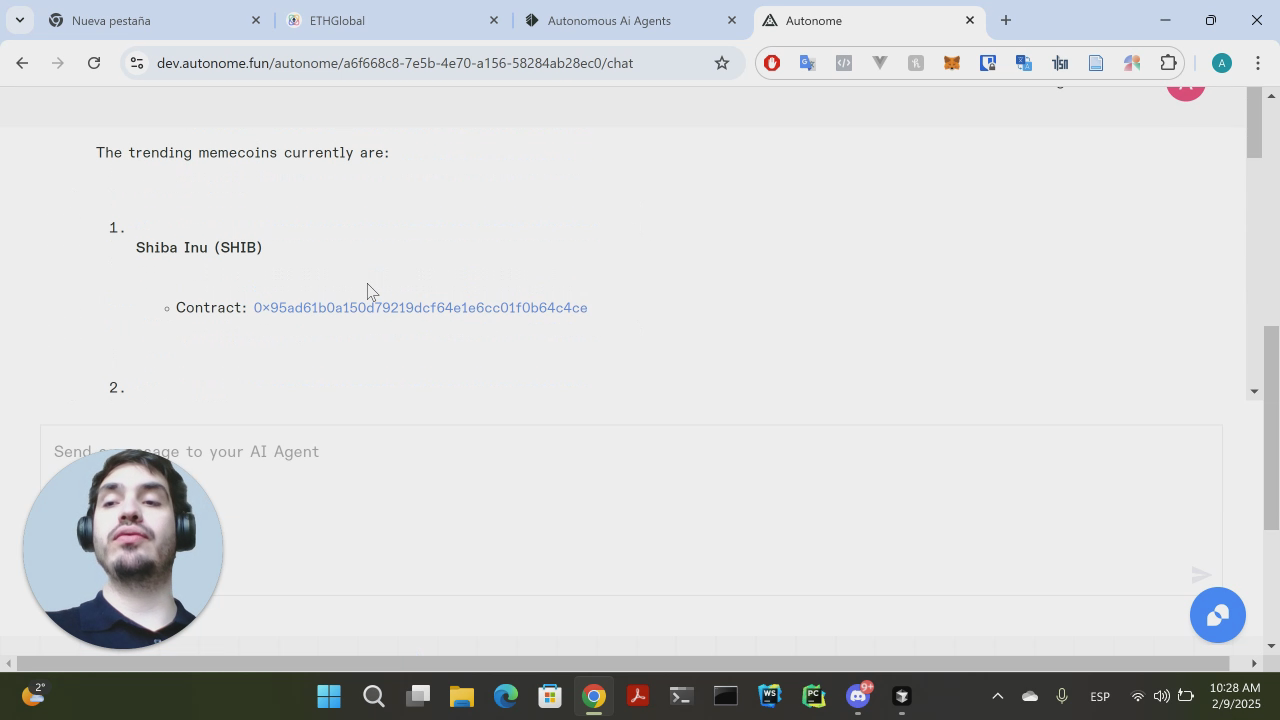Screen dimensions: 1280x720
Task: Open Adobe Acrobat from taskbar
Action: [x=638, y=696]
